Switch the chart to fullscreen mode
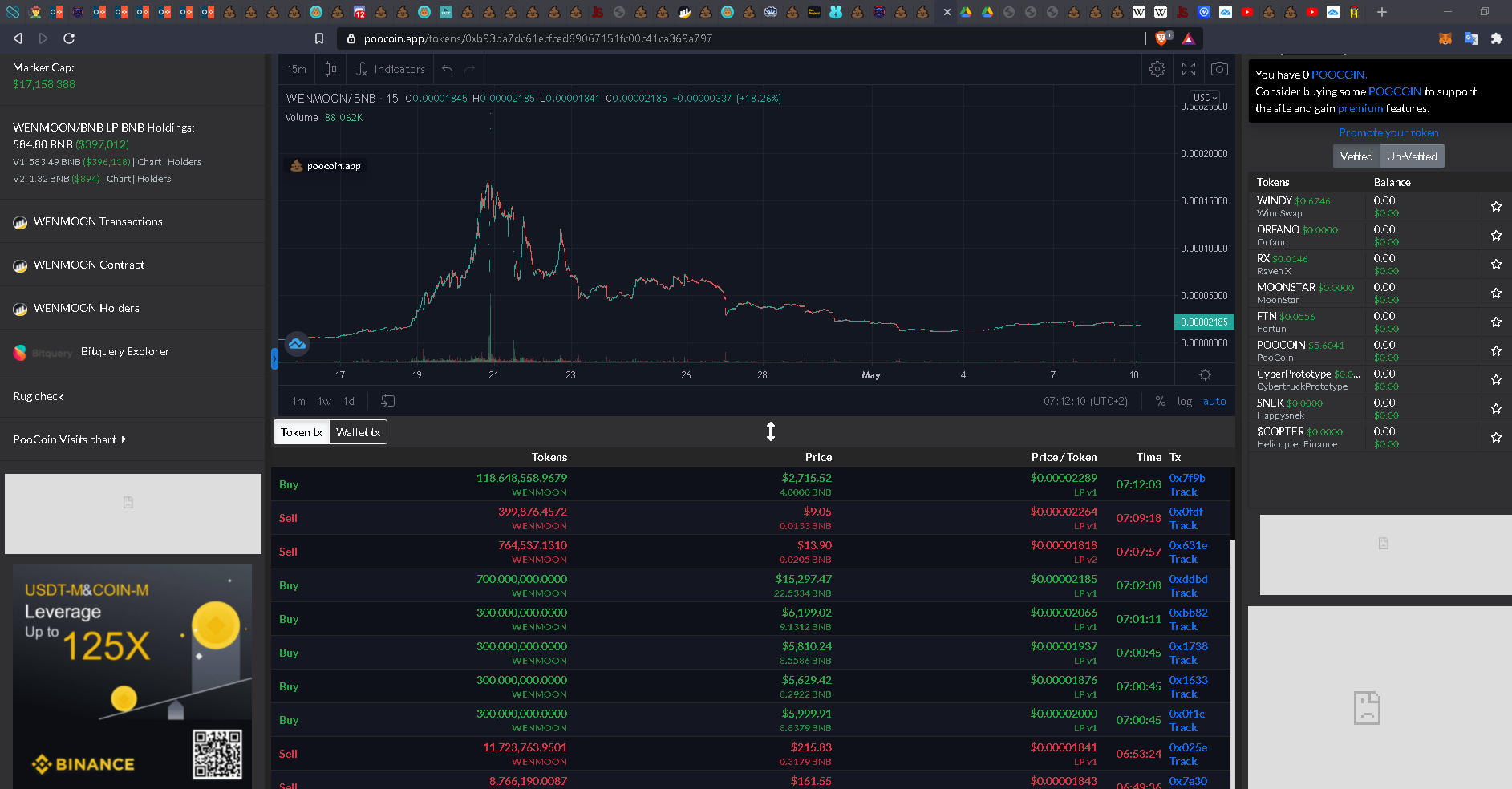 click(x=1189, y=69)
